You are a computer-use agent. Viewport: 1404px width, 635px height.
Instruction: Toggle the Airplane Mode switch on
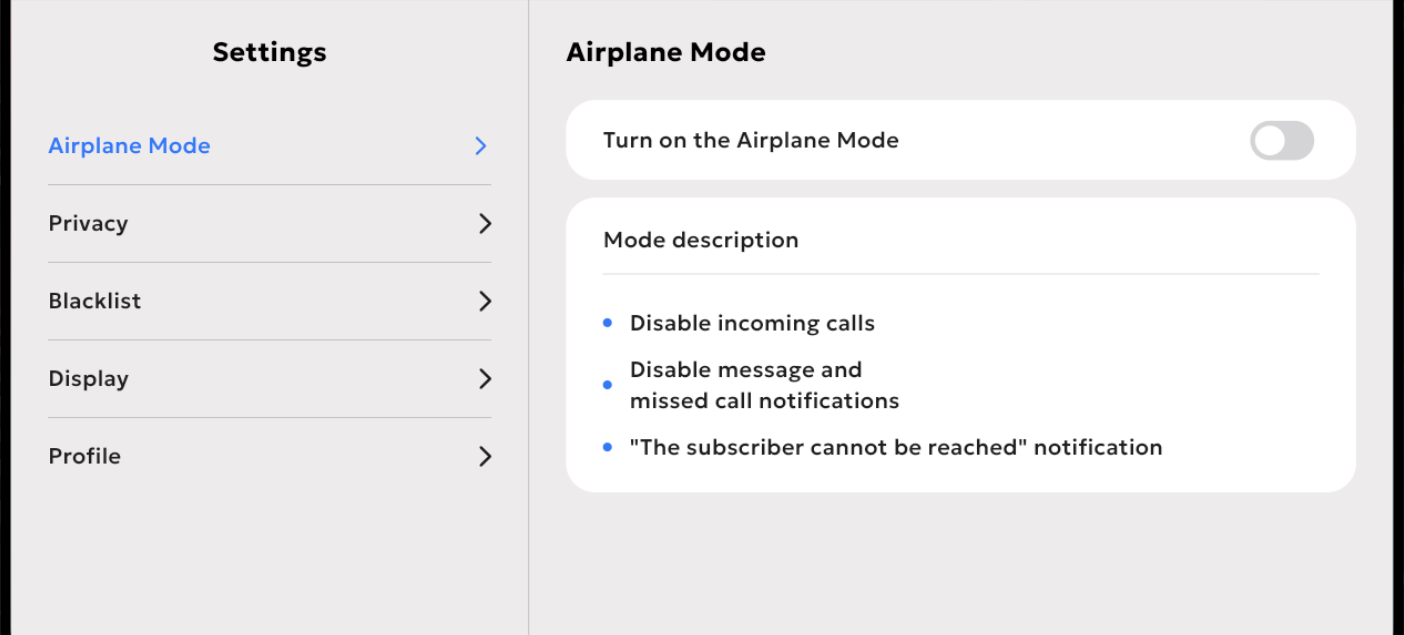1281,141
